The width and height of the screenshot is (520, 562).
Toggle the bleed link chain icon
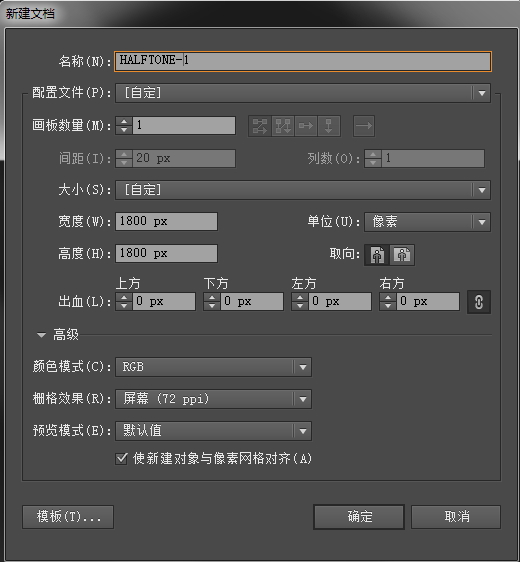tap(479, 302)
